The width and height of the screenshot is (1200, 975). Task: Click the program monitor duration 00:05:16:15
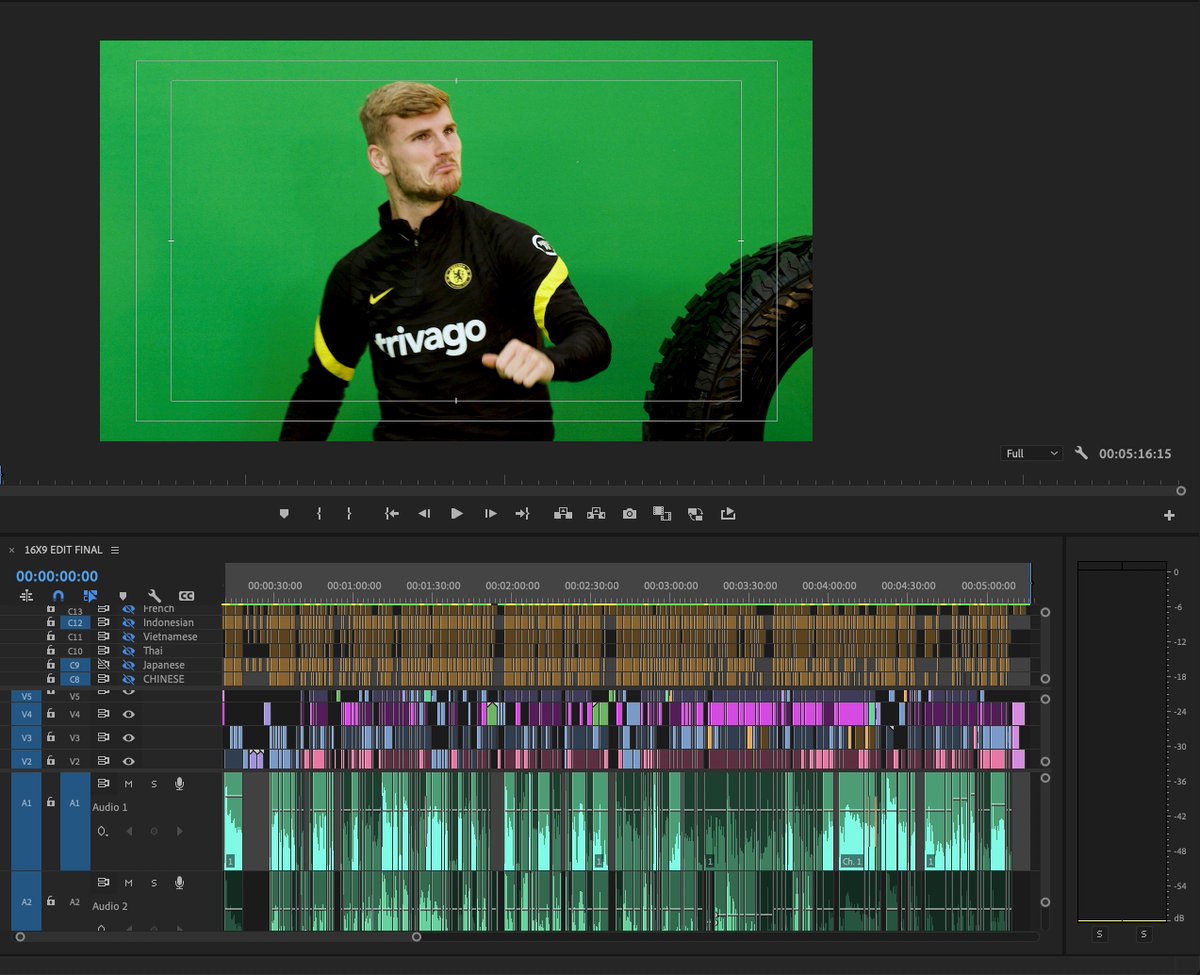tap(1135, 453)
